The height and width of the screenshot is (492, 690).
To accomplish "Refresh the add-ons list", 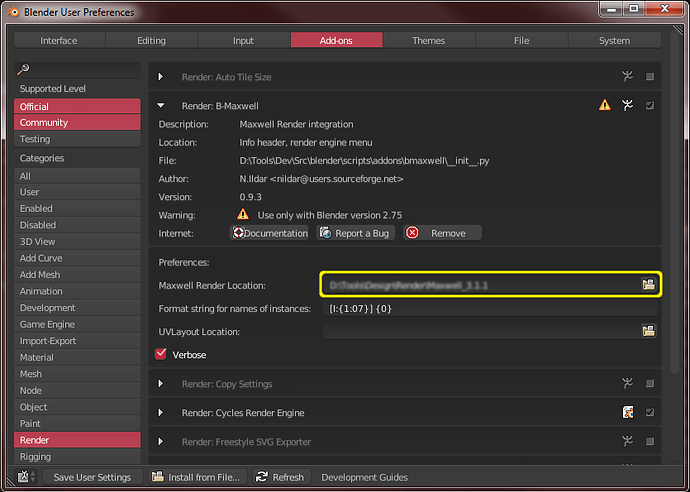I will pyautogui.click(x=282, y=477).
